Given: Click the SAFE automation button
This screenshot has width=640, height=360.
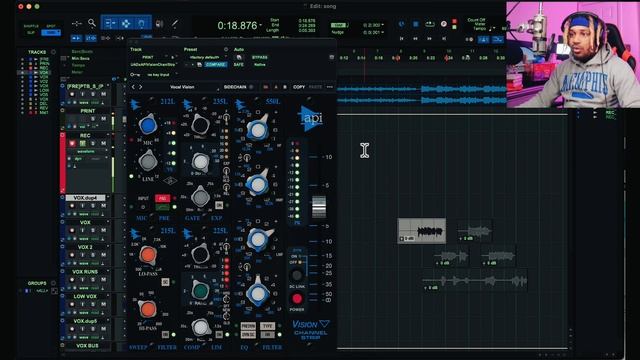Looking at the screenshot, I should (x=239, y=64).
